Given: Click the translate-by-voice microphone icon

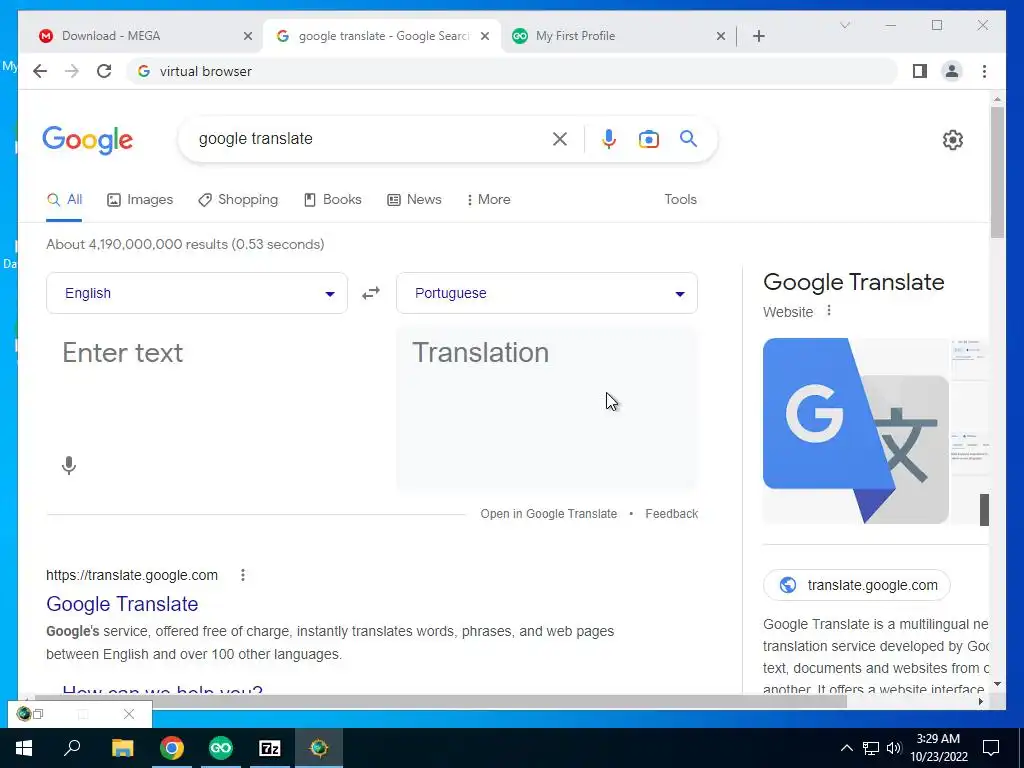Looking at the screenshot, I should click(x=69, y=466).
